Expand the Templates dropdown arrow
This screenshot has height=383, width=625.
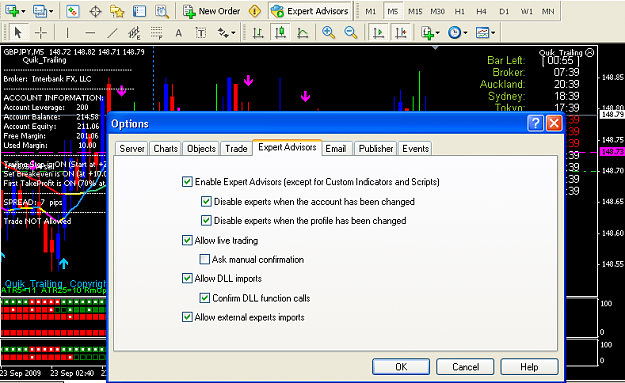493,33
